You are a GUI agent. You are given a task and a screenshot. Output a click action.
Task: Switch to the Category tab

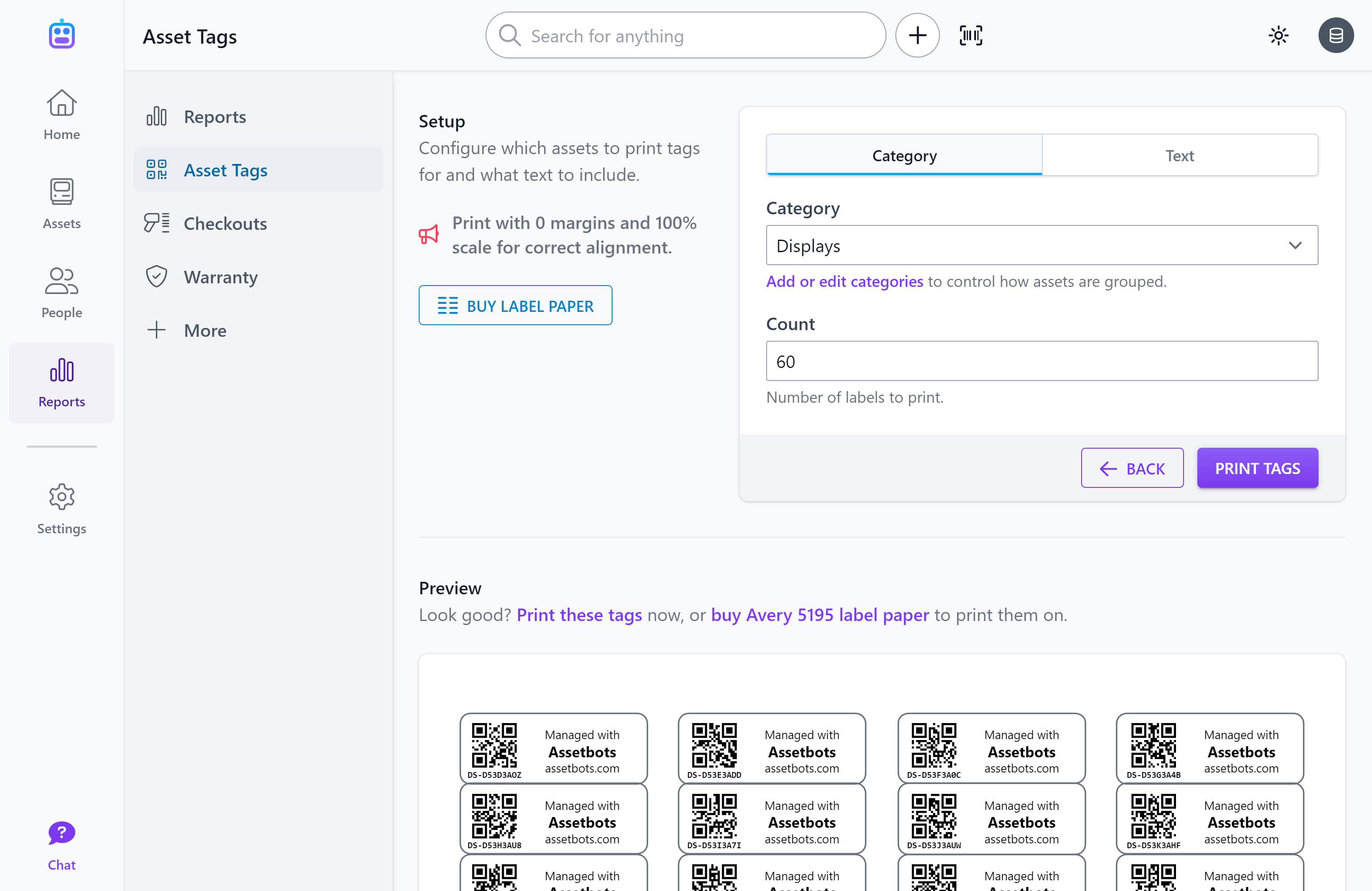pyautogui.click(x=904, y=155)
